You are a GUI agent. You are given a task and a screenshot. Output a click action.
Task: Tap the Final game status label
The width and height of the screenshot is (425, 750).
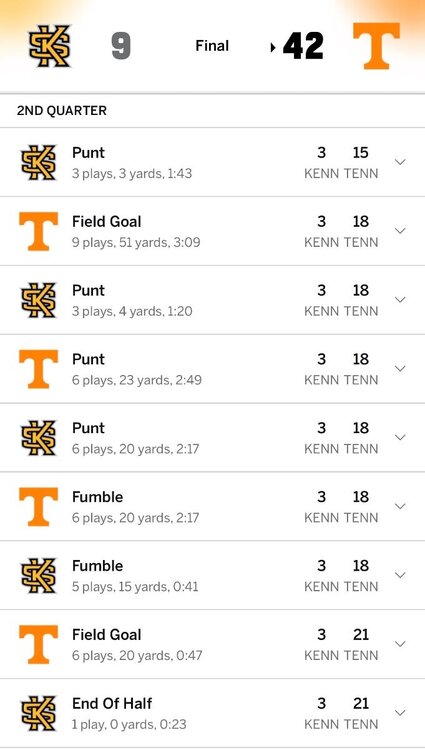coord(212,46)
